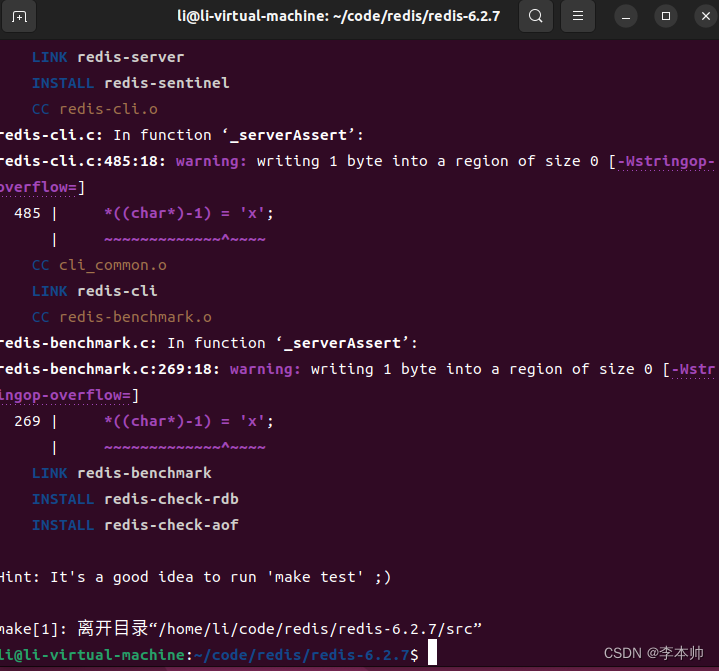Click the 'overflow=' flag continuation text

pos(39,187)
